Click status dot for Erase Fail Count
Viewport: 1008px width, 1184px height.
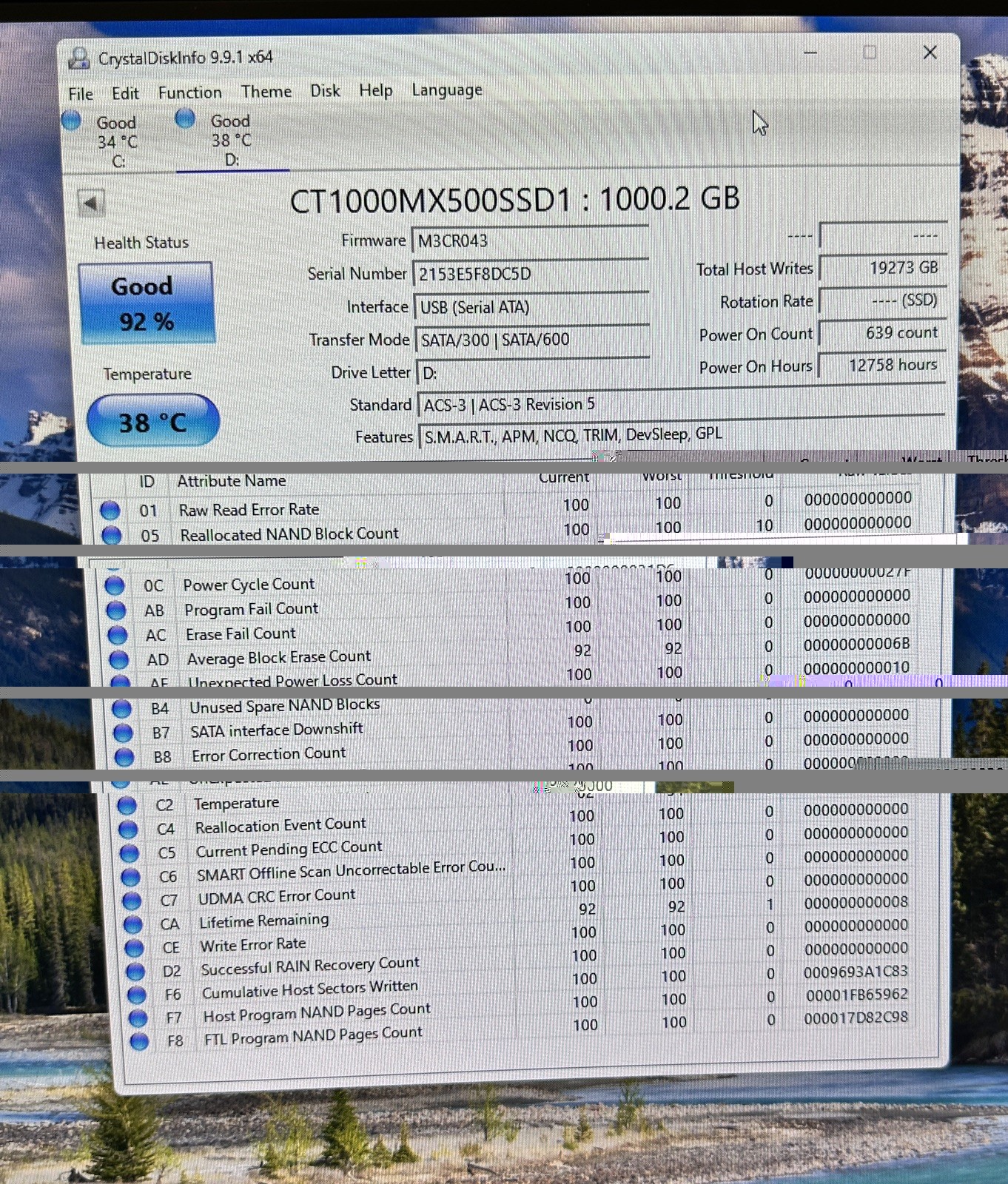click(x=118, y=635)
